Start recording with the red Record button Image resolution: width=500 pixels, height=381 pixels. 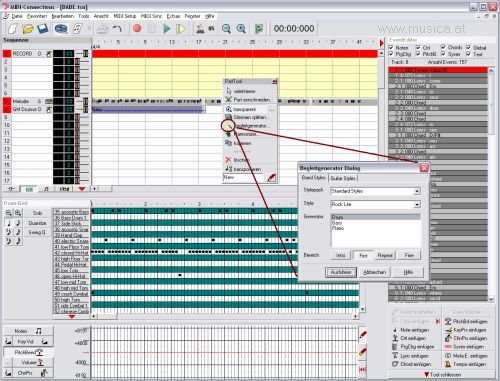(x=137, y=28)
